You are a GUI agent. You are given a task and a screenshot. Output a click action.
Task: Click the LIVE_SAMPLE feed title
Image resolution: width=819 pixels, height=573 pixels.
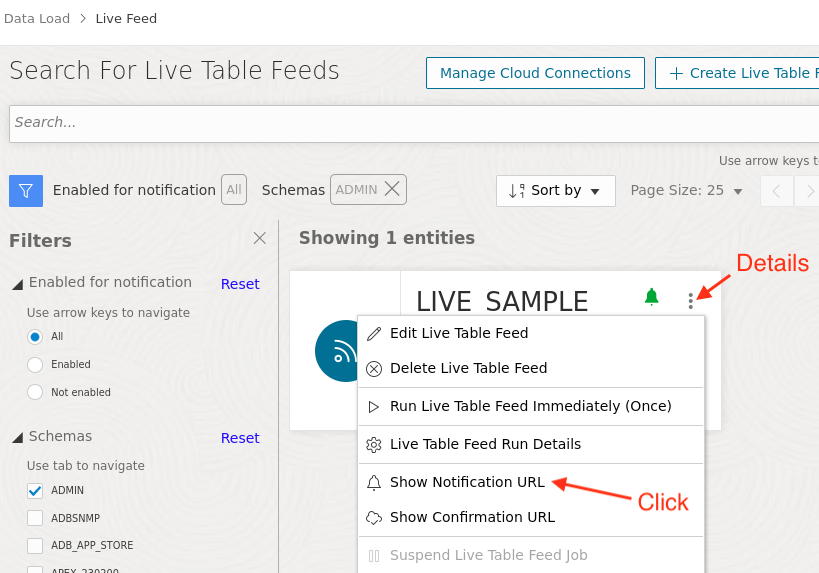(502, 302)
